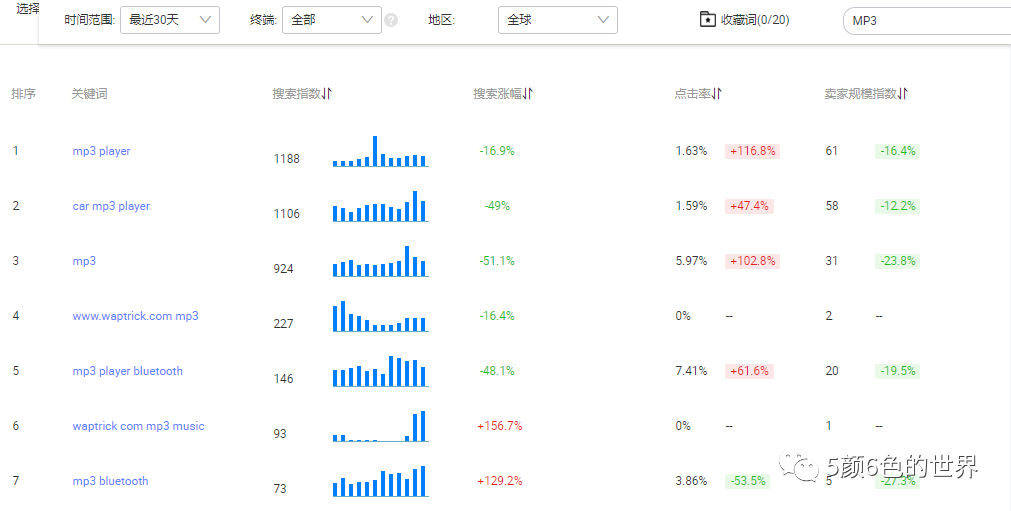
Task: Click the 关键词 column header
Action: tap(89, 93)
